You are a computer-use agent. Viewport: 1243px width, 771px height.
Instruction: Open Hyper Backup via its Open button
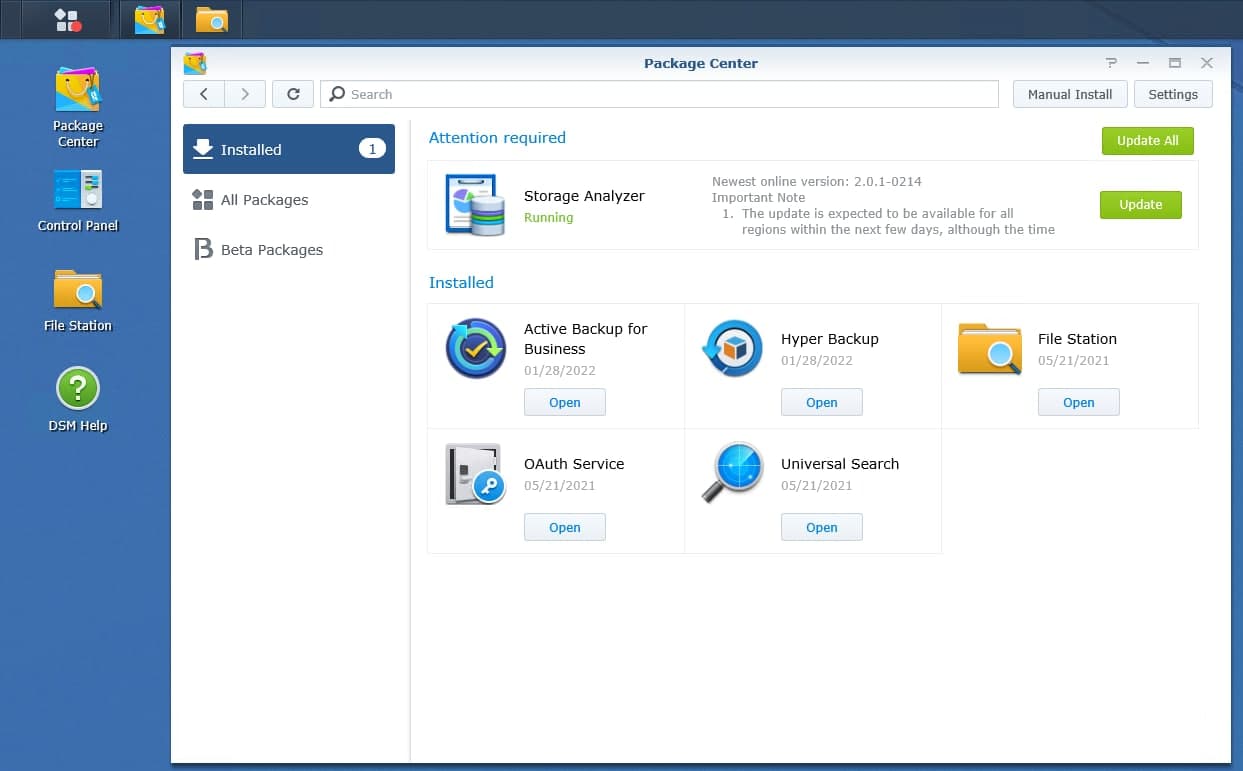tap(822, 402)
